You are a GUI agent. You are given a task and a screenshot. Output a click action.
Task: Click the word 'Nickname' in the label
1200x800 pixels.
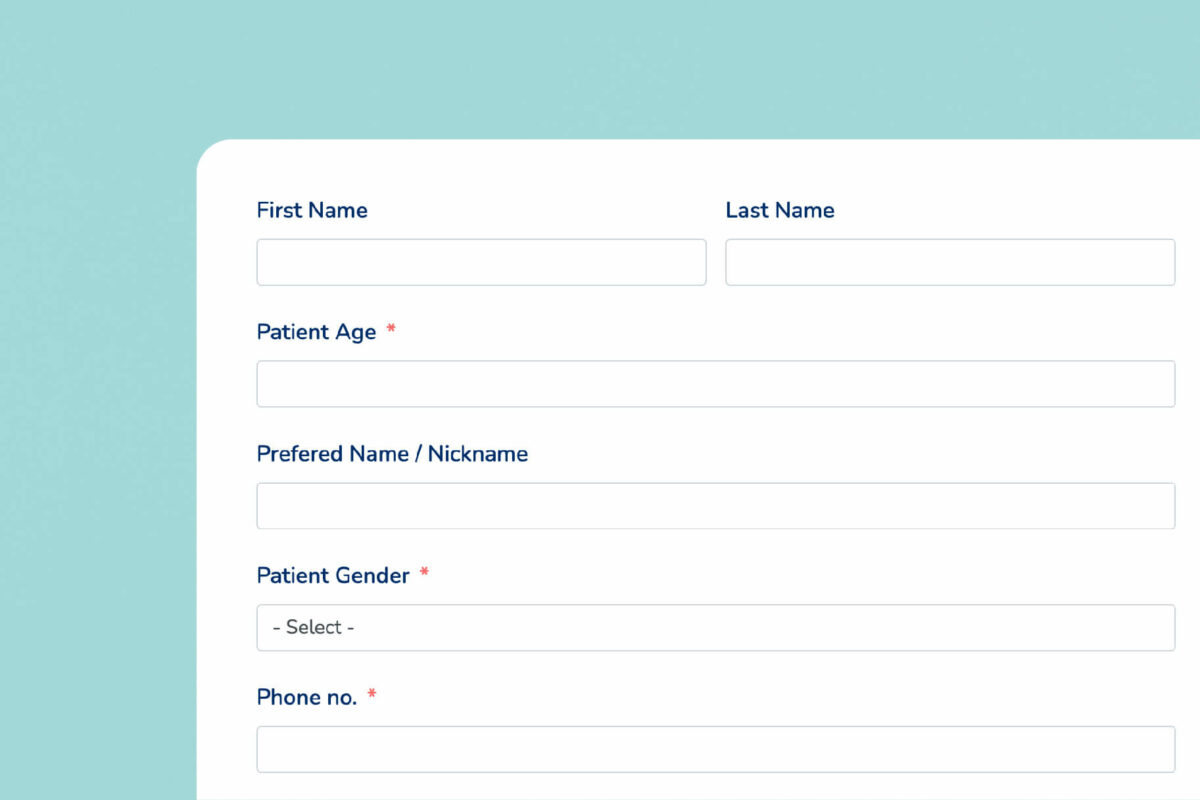(x=478, y=454)
